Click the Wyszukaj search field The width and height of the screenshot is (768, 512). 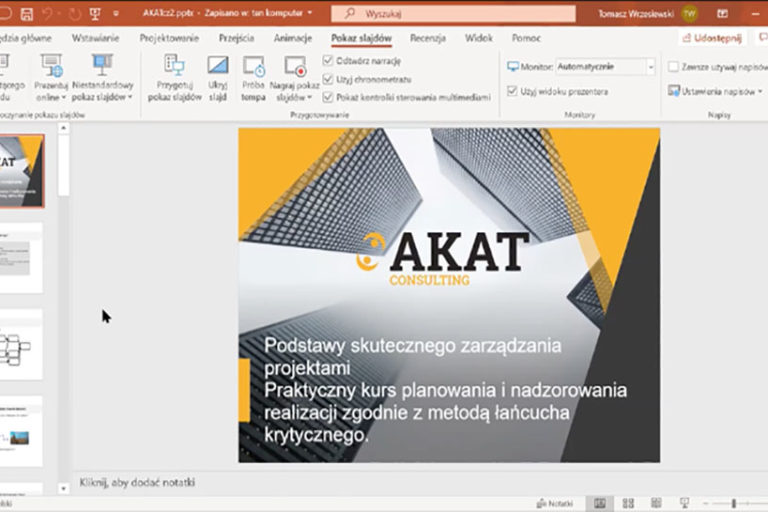453,14
